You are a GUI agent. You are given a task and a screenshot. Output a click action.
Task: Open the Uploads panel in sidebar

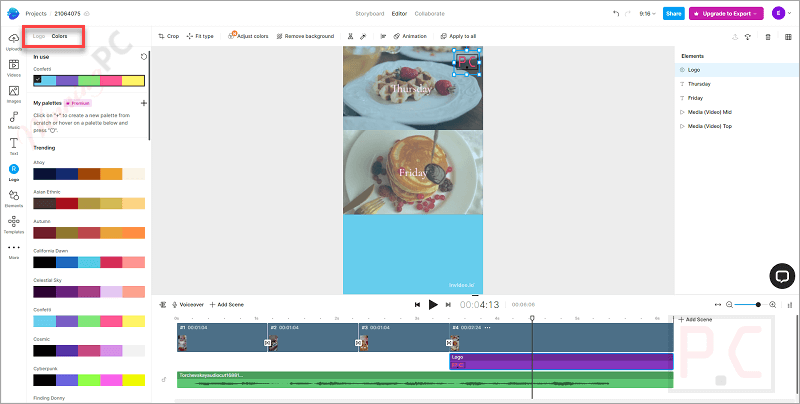pos(14,41)
